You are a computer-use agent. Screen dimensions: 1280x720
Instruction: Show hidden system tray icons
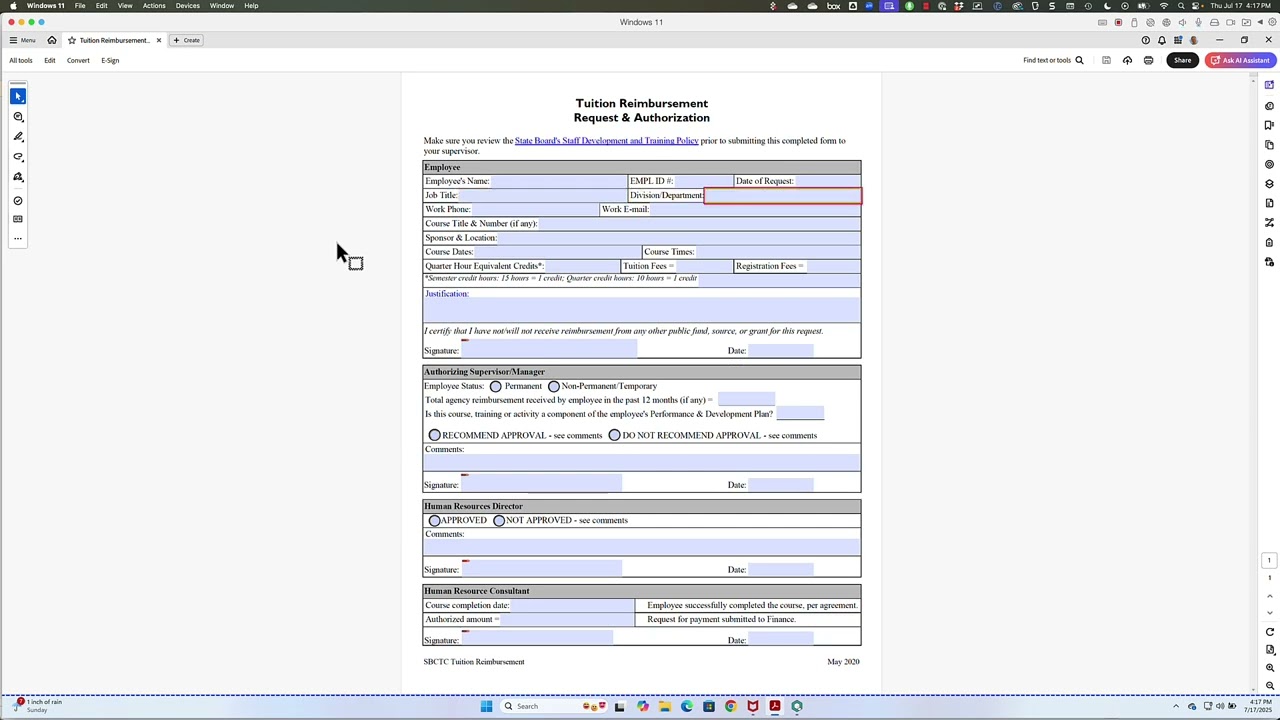pyautogui.click(x=1176, y=706)
